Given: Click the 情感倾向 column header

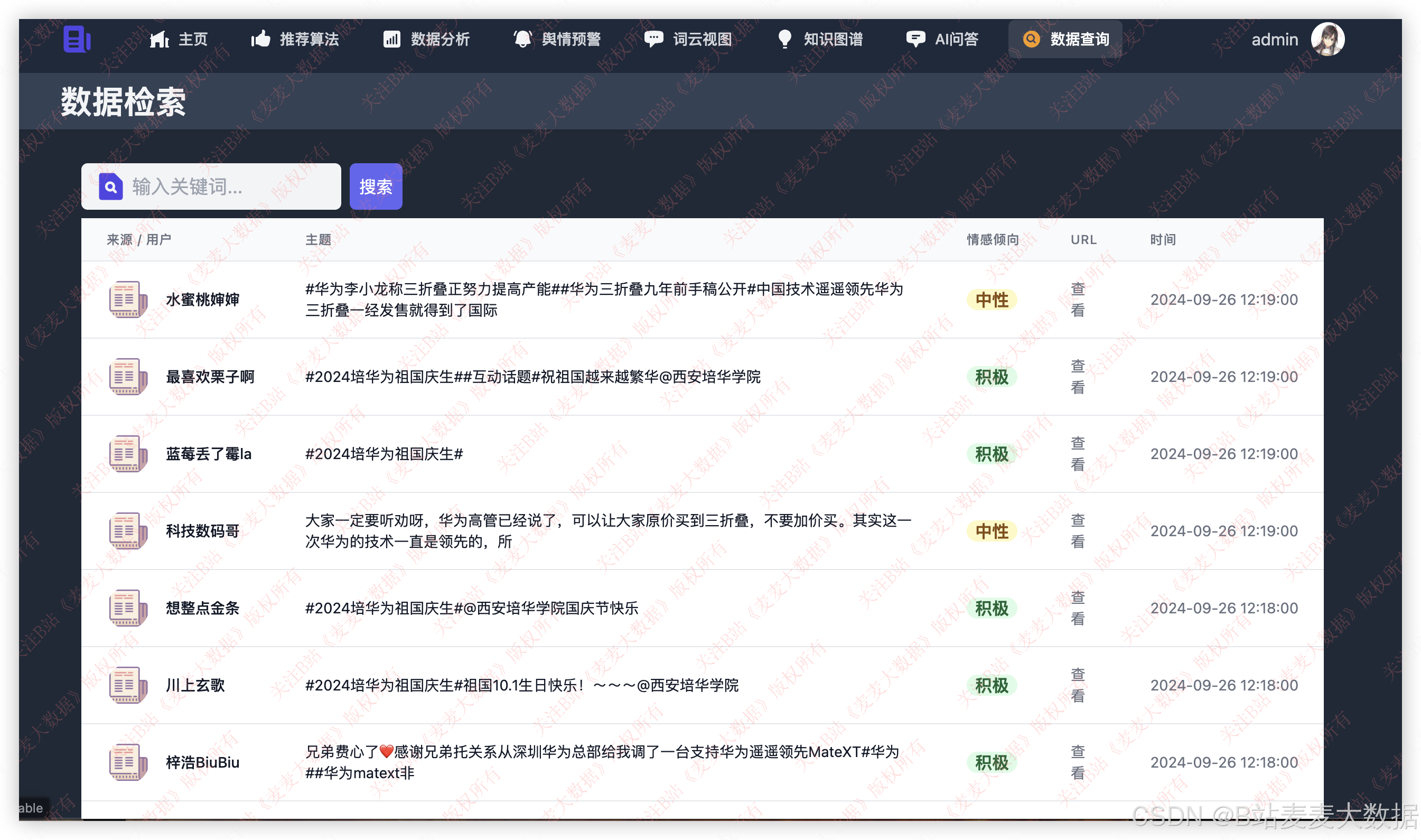Looking at the screenshot, I should pos(993,239).
